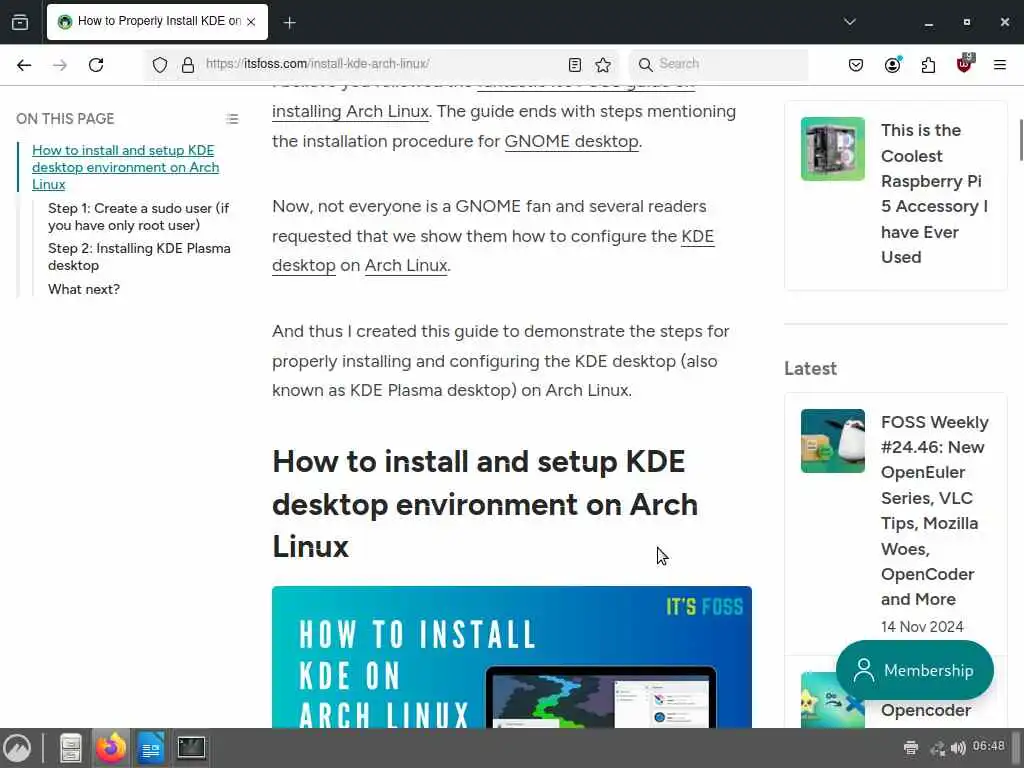Viewport: 1024px width, 768px height.
Task: Open the terminal from the taskbar
Action: [191, 748]
